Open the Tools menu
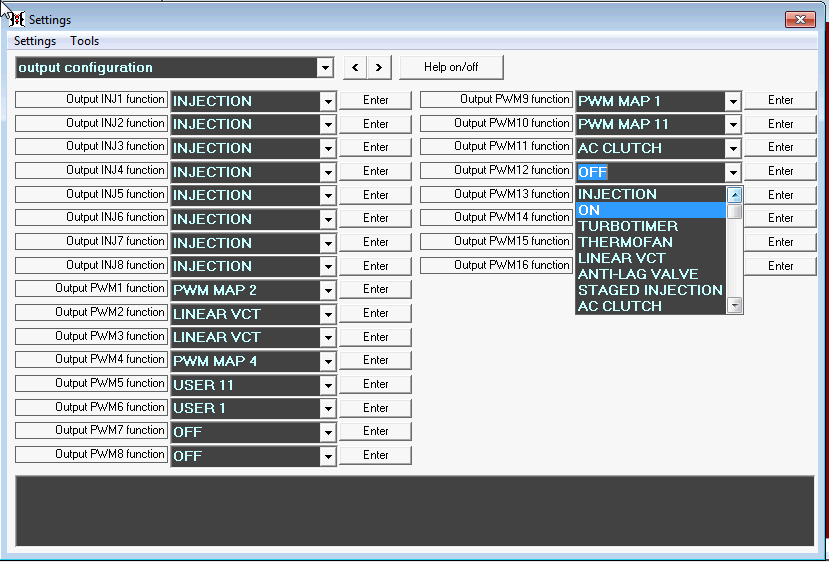This screenshot has width=829, height=562. (x=84, y=41)
